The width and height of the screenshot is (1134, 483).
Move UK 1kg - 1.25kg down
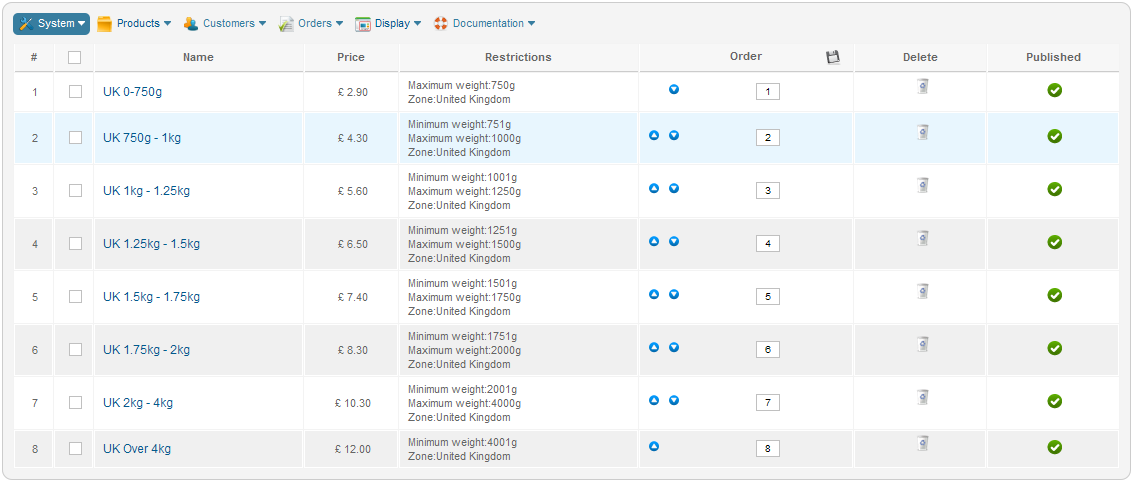tap(673, 188)
